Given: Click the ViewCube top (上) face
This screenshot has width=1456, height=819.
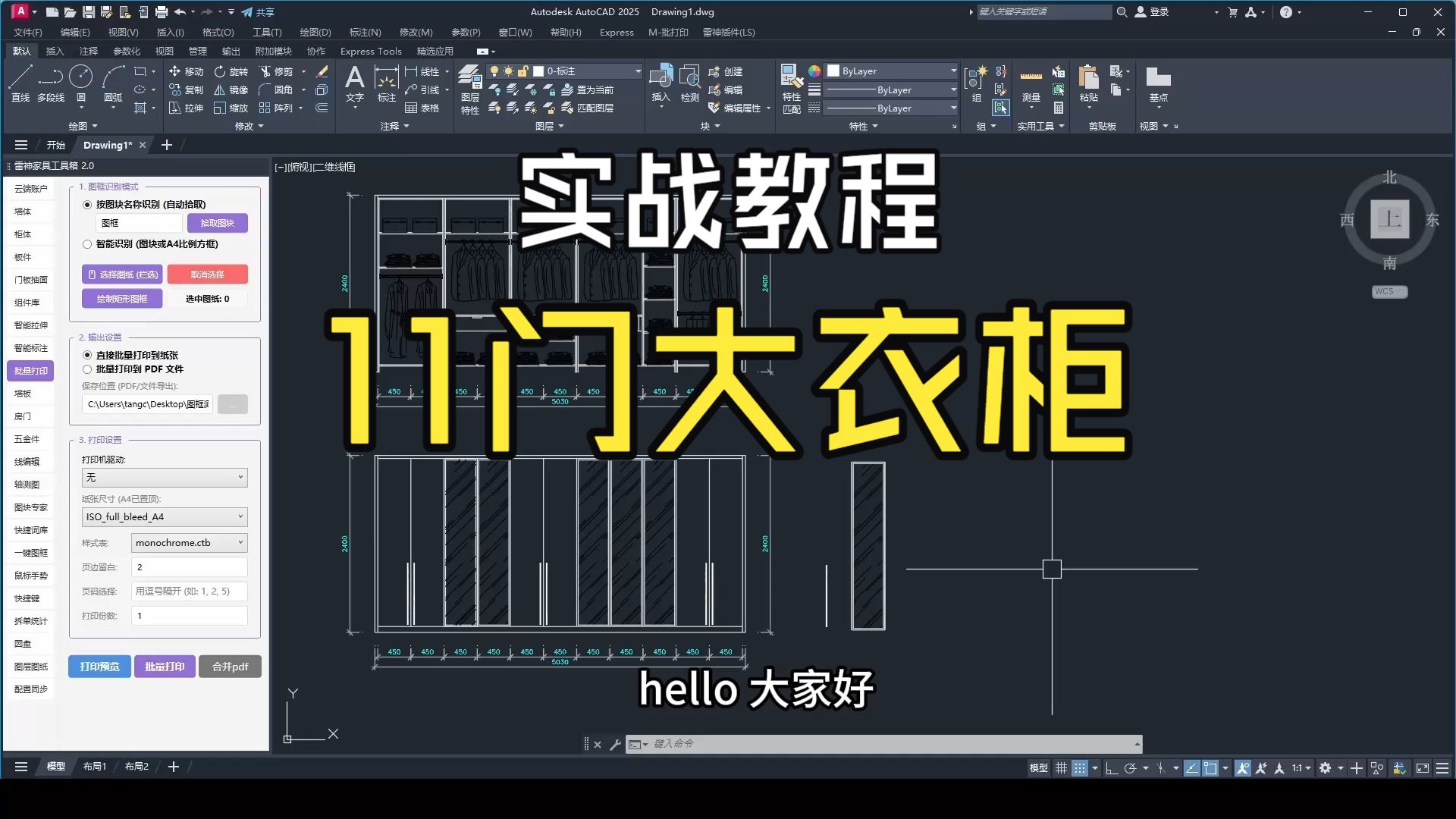Looking at the screenshot, I should pos(1389,220).
